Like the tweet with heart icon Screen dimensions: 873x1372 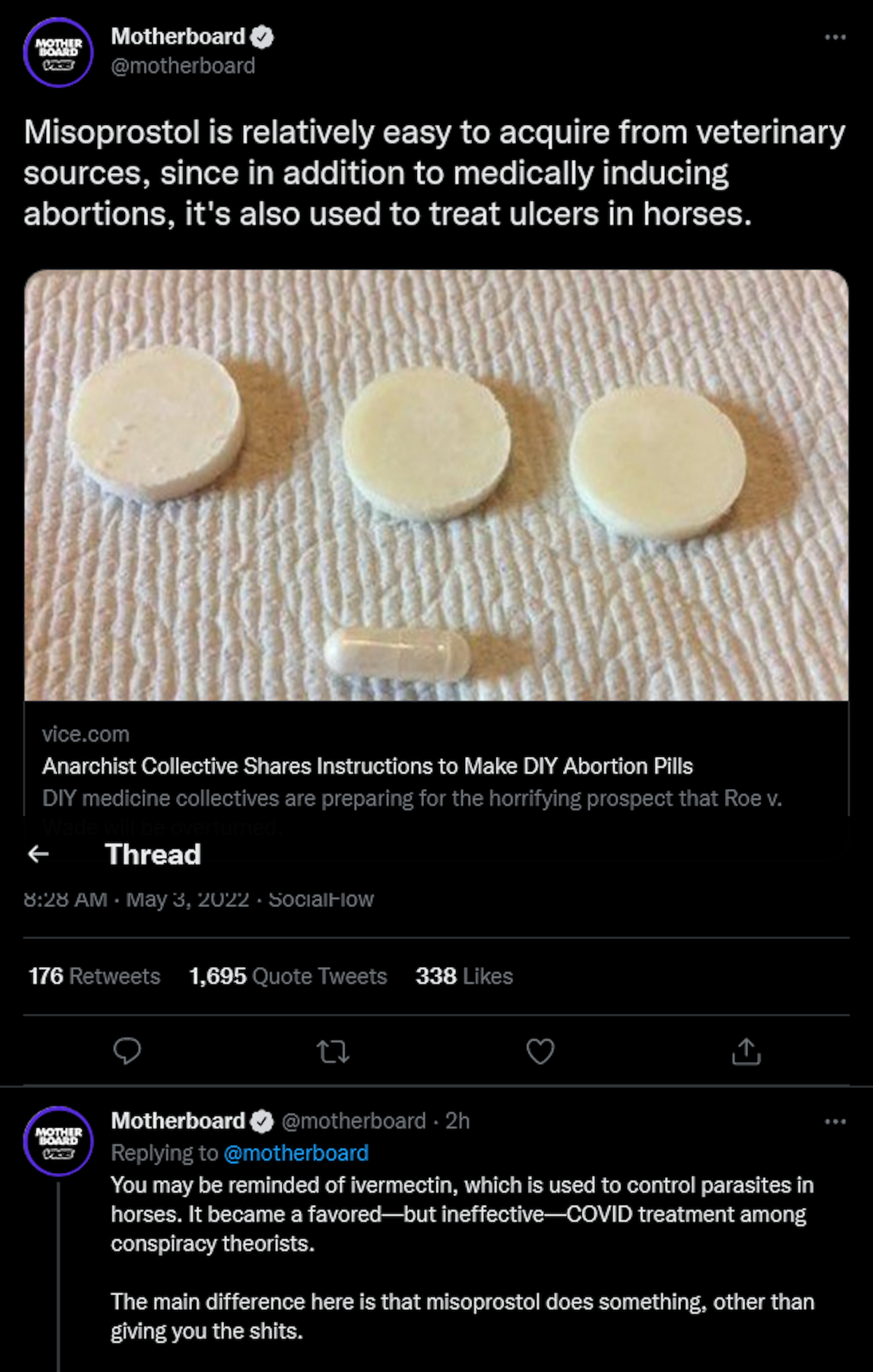point(540,1051)
